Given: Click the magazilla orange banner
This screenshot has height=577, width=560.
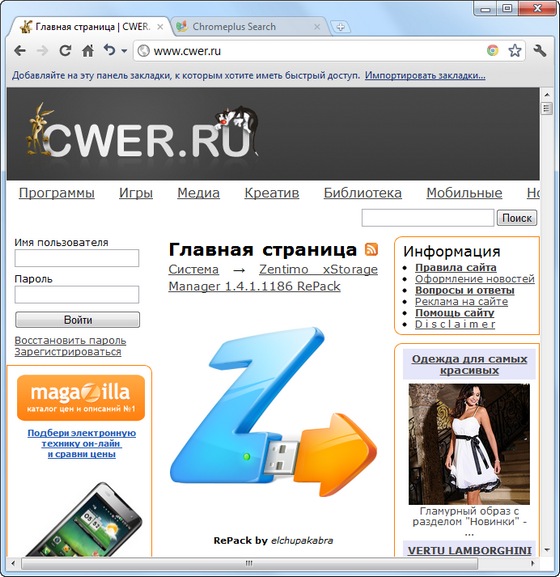Looking at the screenshot, I should pos(81,397).
